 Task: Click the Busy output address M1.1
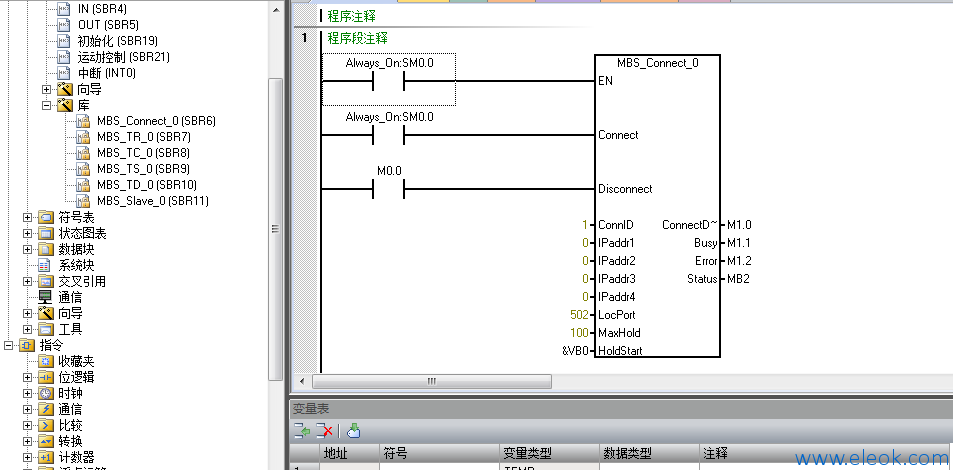point(739,243)
